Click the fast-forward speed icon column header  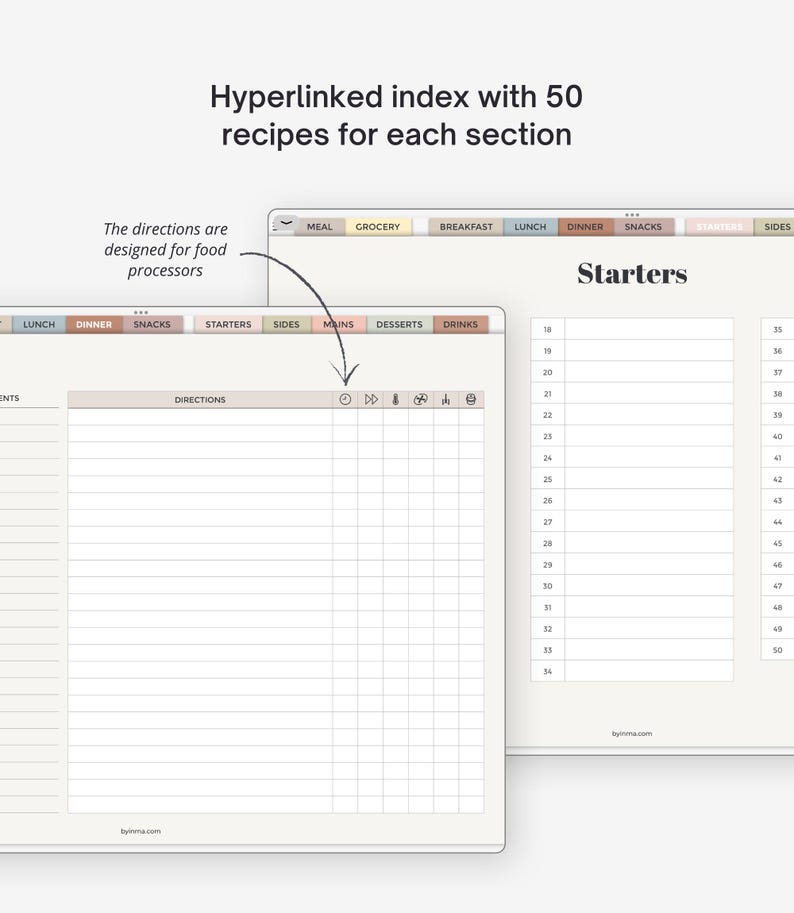pos(371,399)
